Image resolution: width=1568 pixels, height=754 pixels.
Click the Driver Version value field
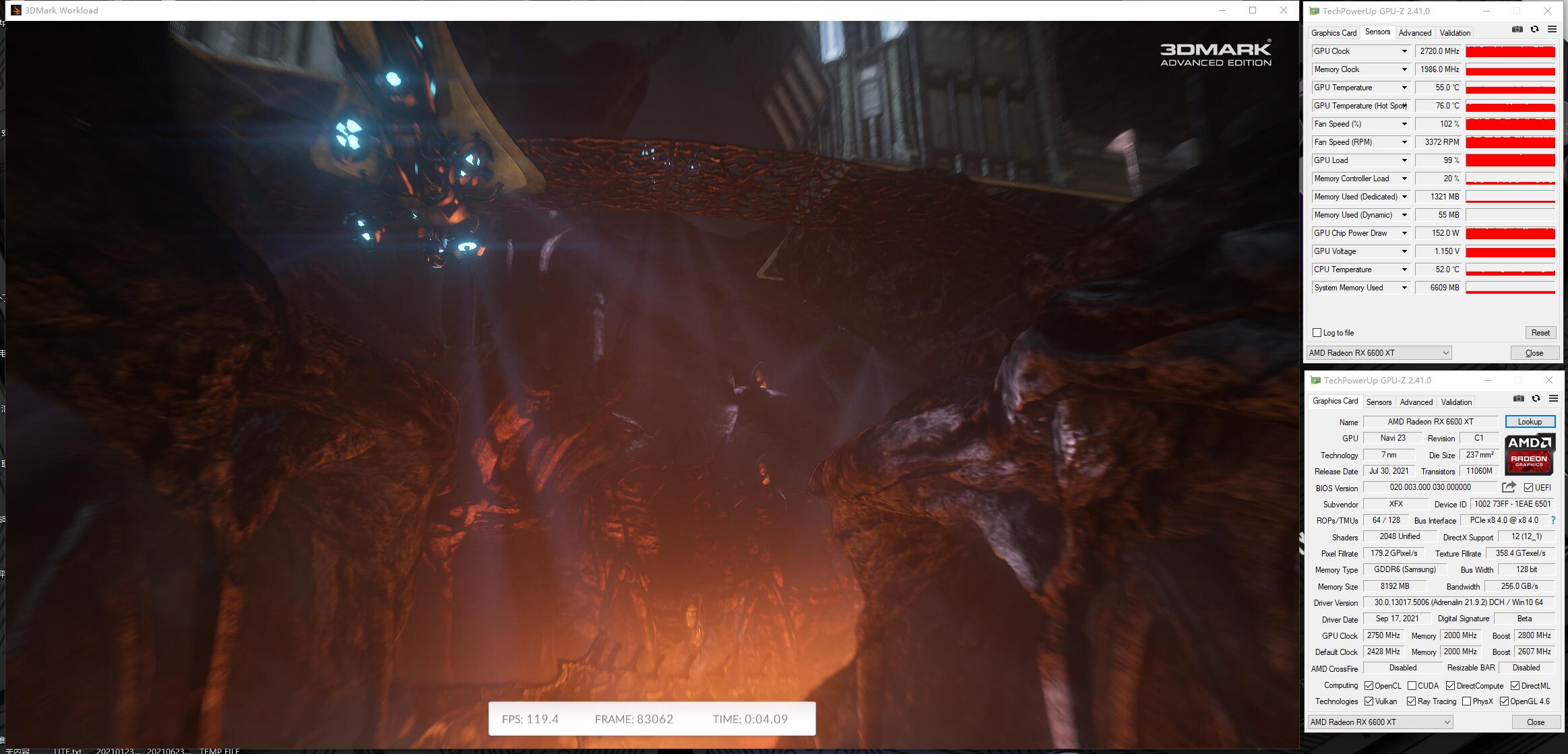click(1458, 602)
